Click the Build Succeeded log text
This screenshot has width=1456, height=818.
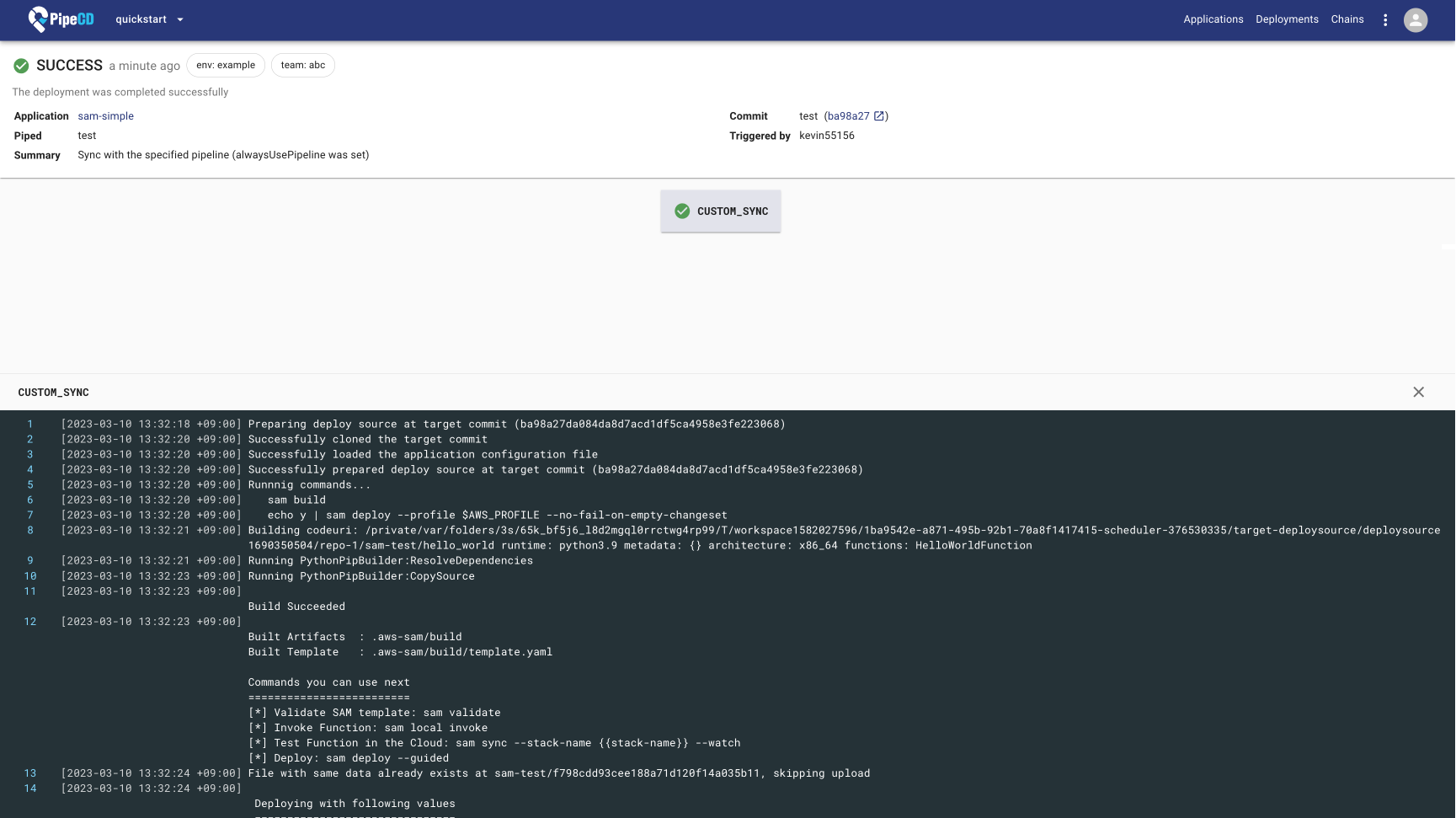[x=296, y=607]
